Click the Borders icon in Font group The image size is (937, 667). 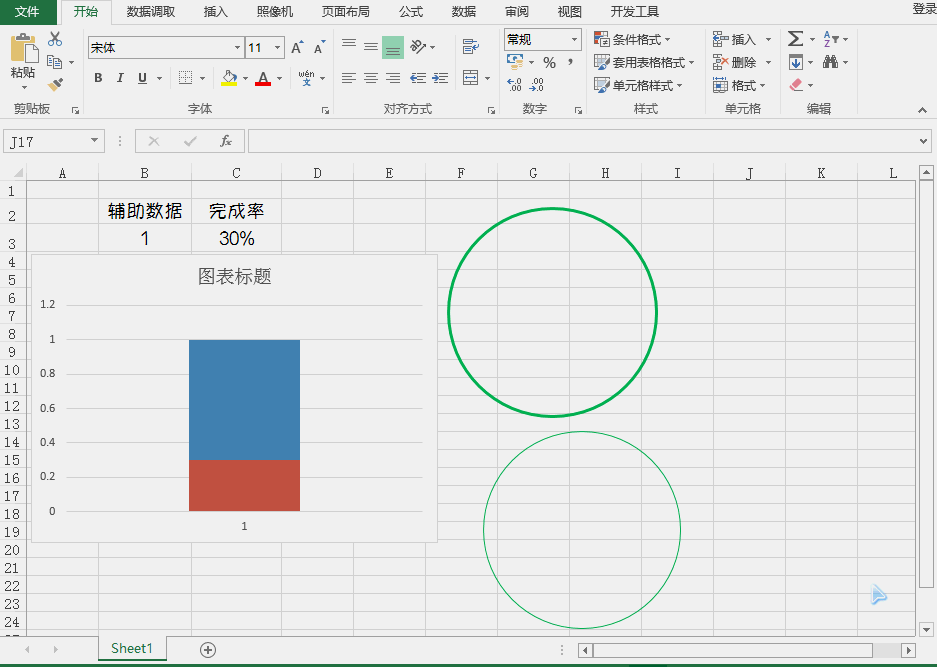tap(185, 77)
